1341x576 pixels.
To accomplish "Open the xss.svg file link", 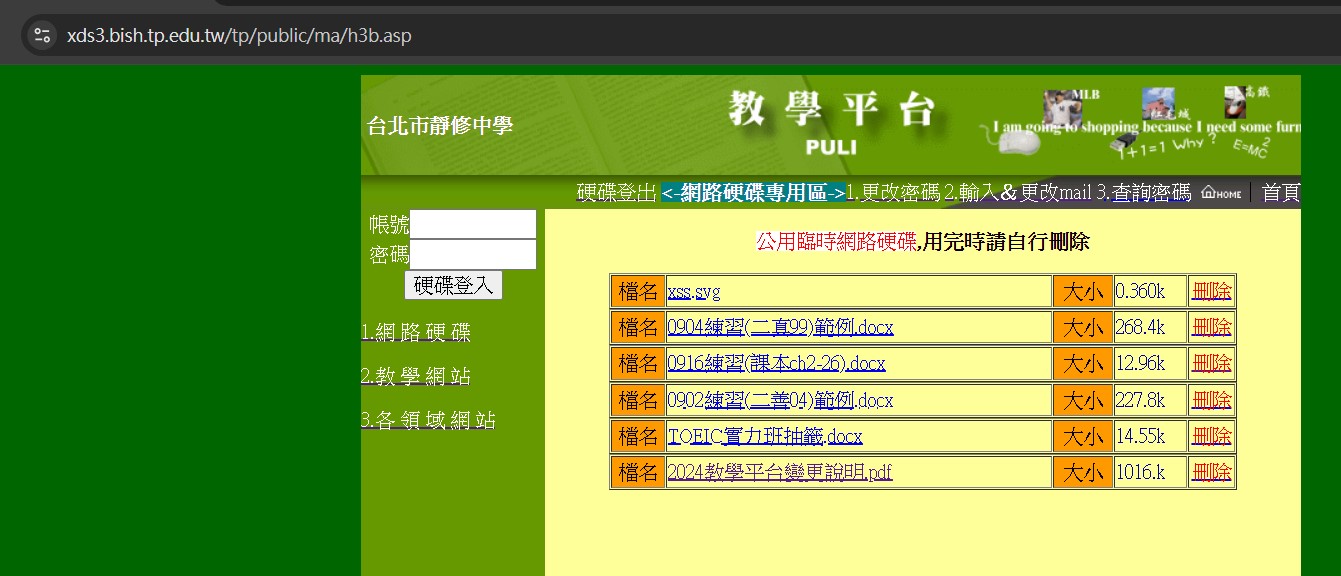I will click(694, 292).
